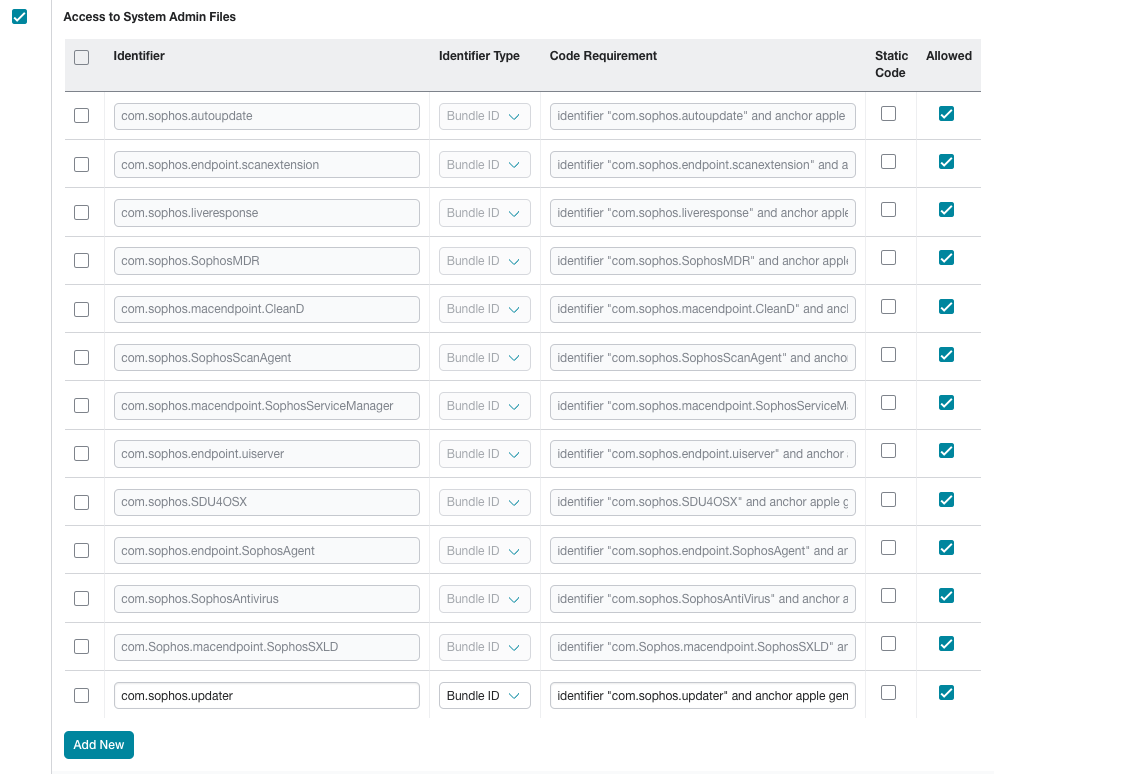Select the com.sophos.SophosScanAgent row checkbox
The width and height of the screenshot is (1125, 774).
click(x=82, y=357)
